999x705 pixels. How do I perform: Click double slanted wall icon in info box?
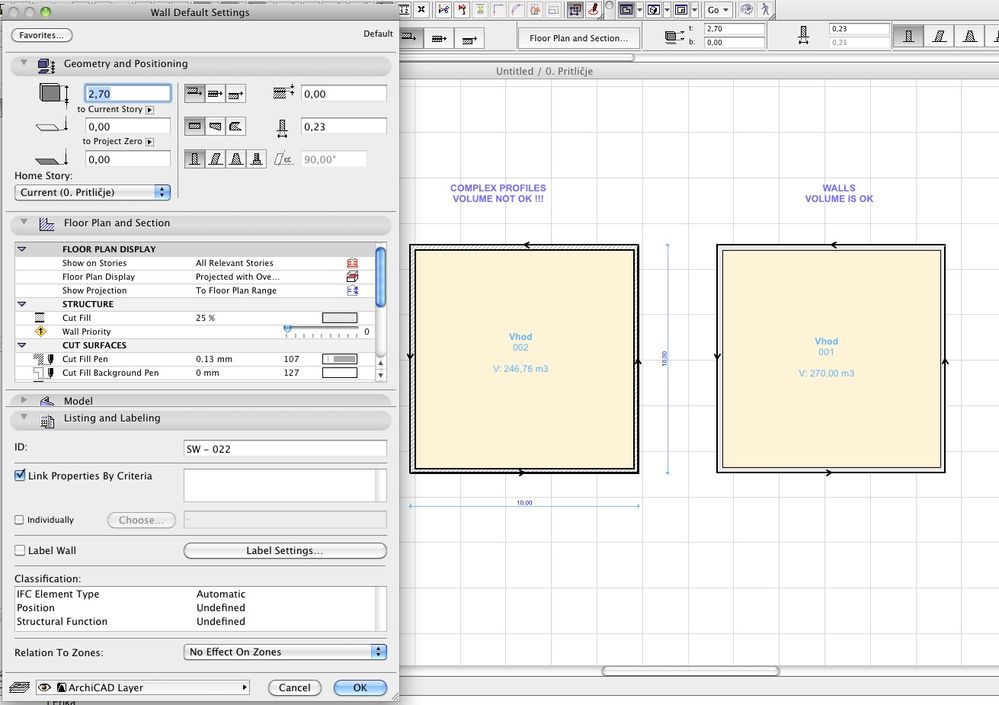tap(969, 36)
